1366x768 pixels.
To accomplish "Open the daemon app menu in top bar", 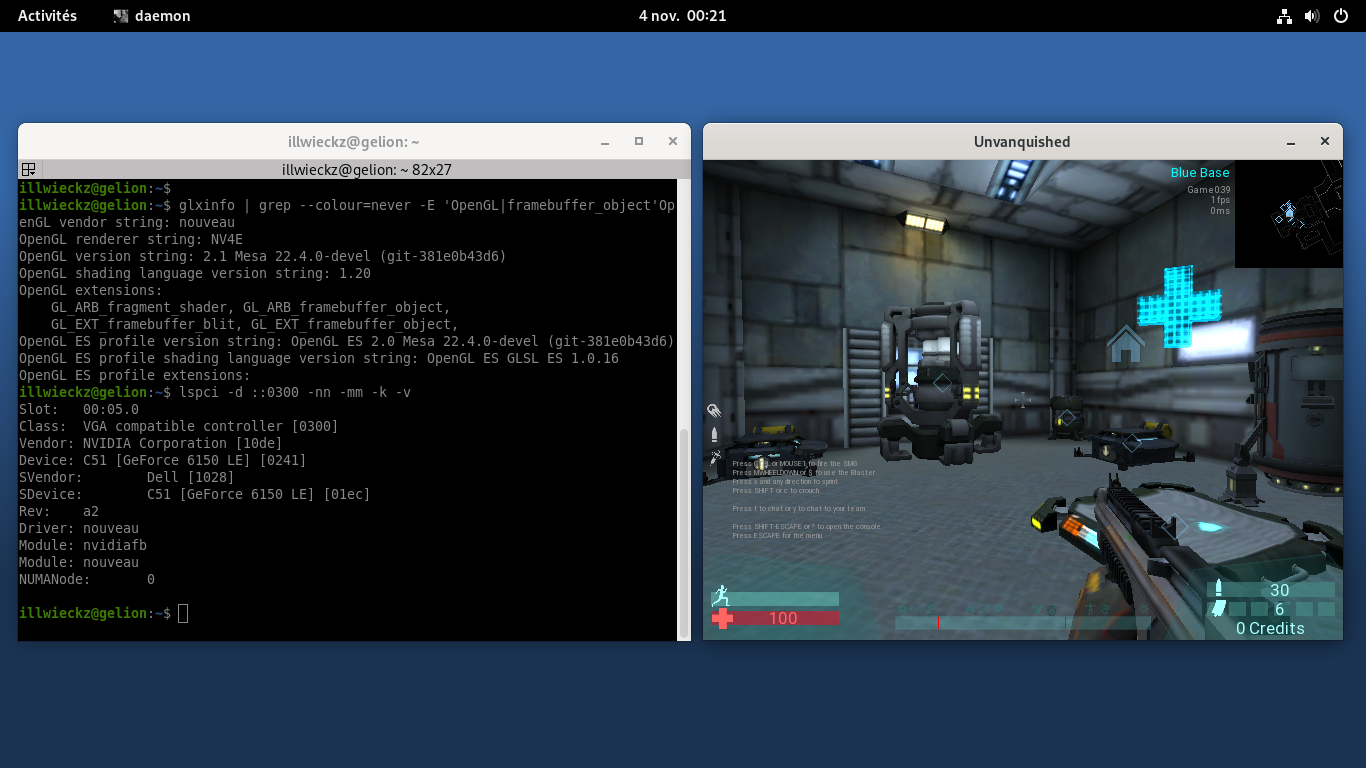I will click(152, 16).
